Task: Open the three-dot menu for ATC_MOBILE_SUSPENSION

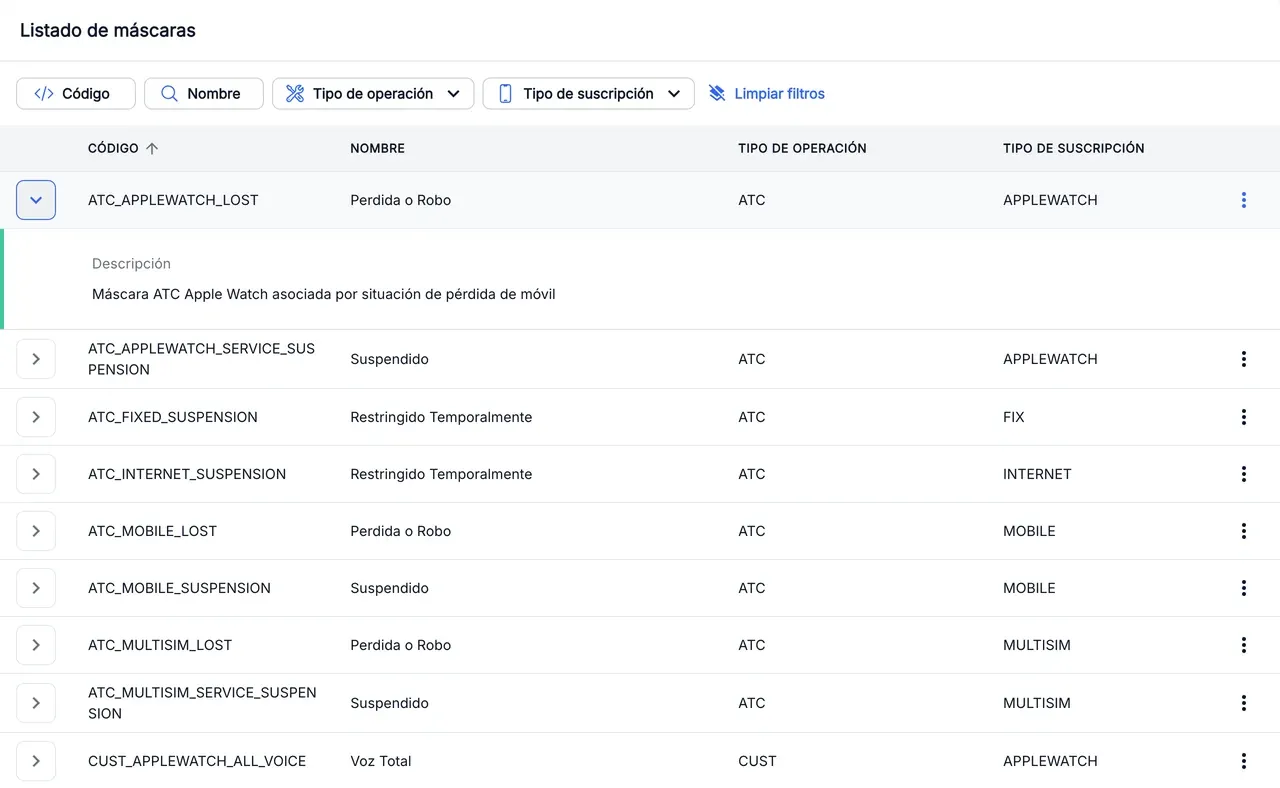Action: click(1243, 588)
